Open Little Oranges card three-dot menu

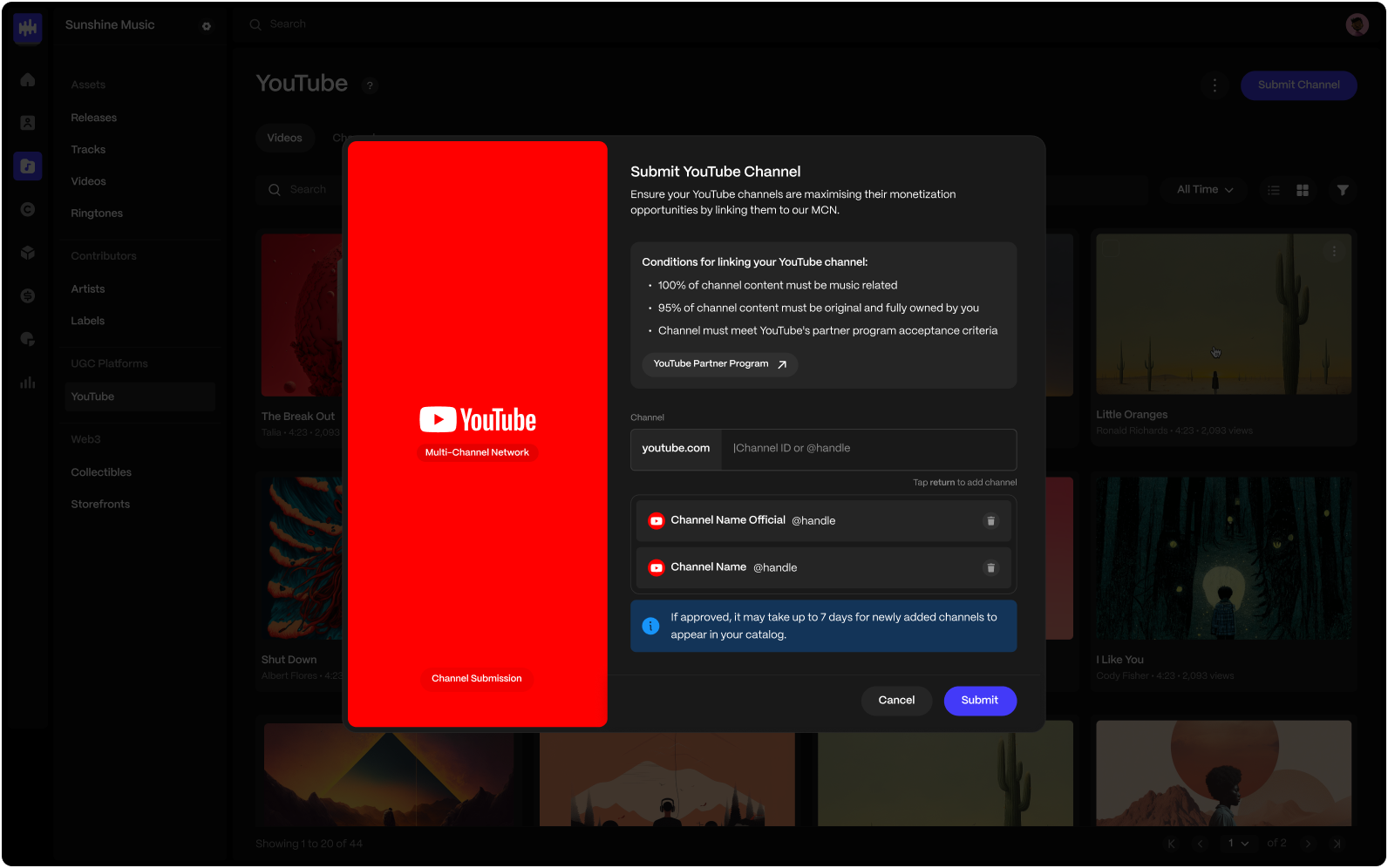point(1334,251)
